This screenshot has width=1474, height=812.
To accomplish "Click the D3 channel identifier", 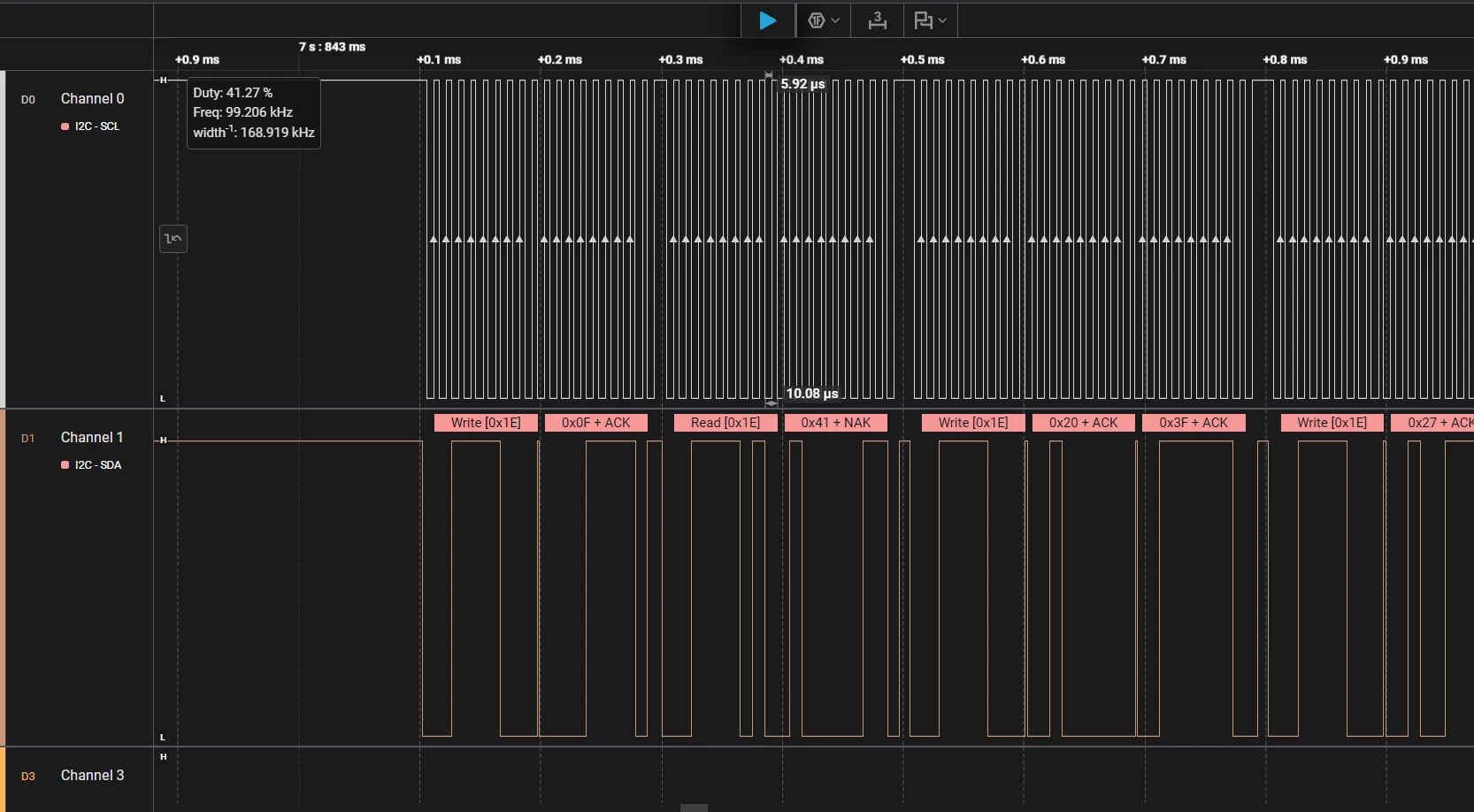I will coord(28,776).
